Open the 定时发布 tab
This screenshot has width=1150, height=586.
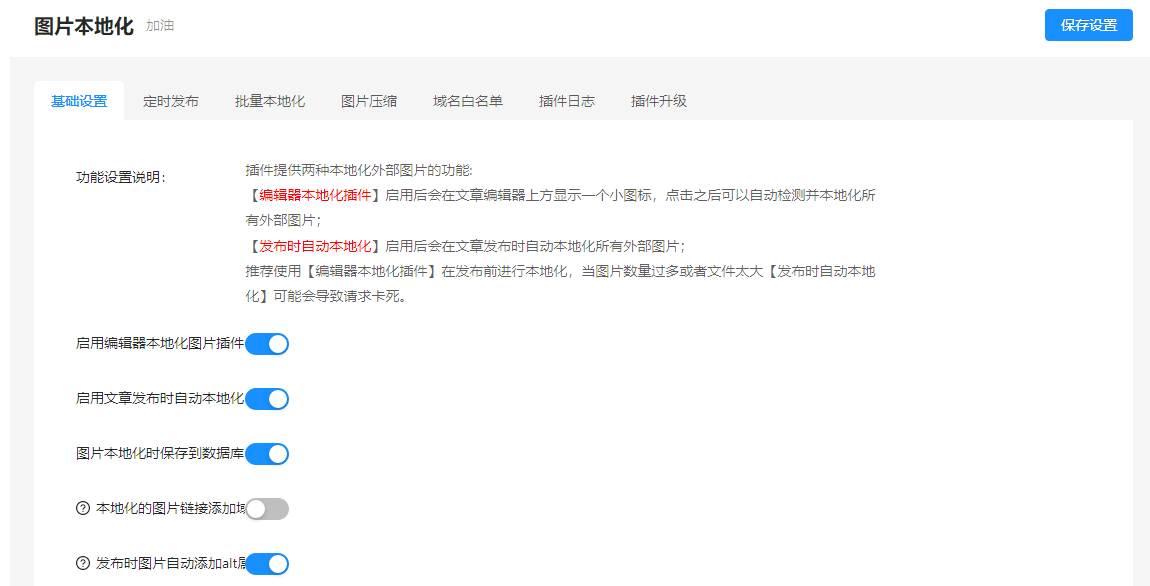click(x=171, y=101)
